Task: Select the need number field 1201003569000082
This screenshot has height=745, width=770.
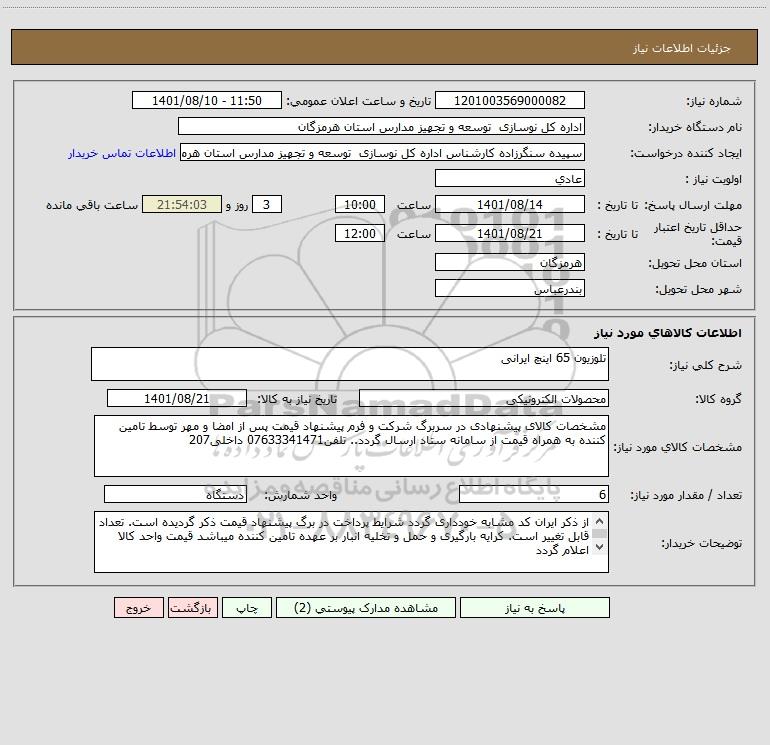Action: (510, 101)
